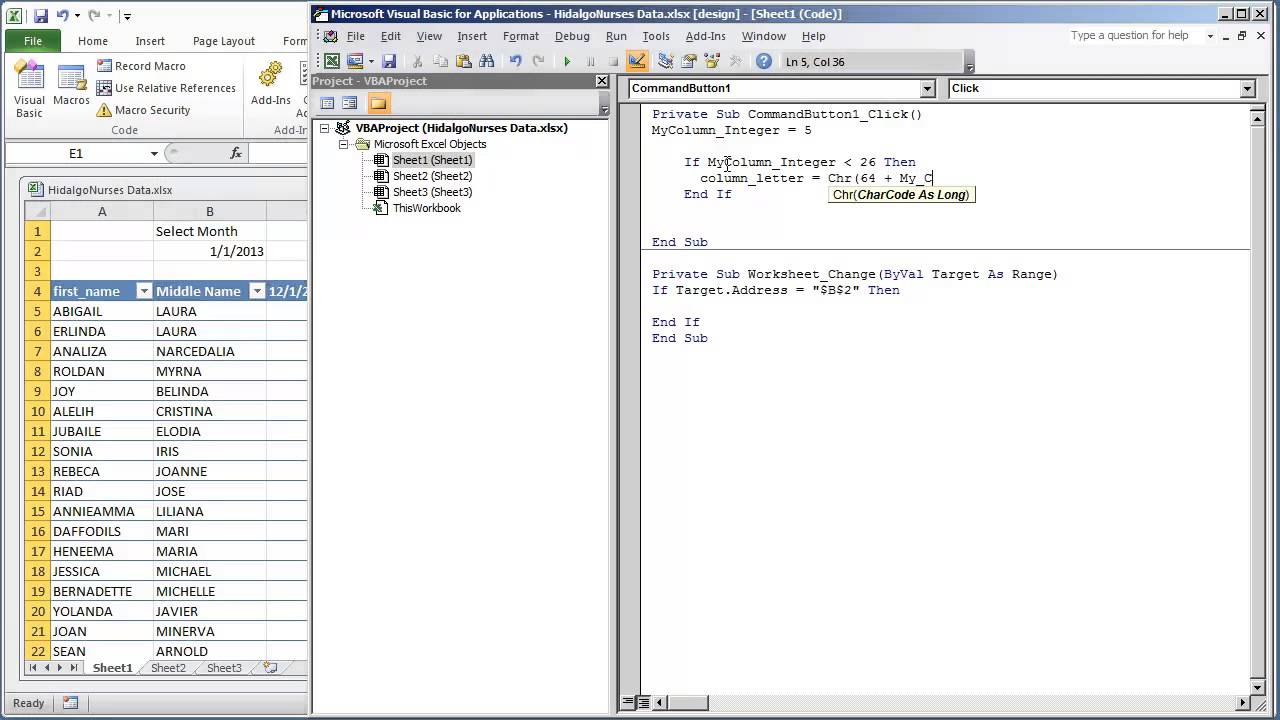The height and width of the screenshot is (720, 1280).
Task: Click the Paste clipboard icon
Action: [464, 61]
